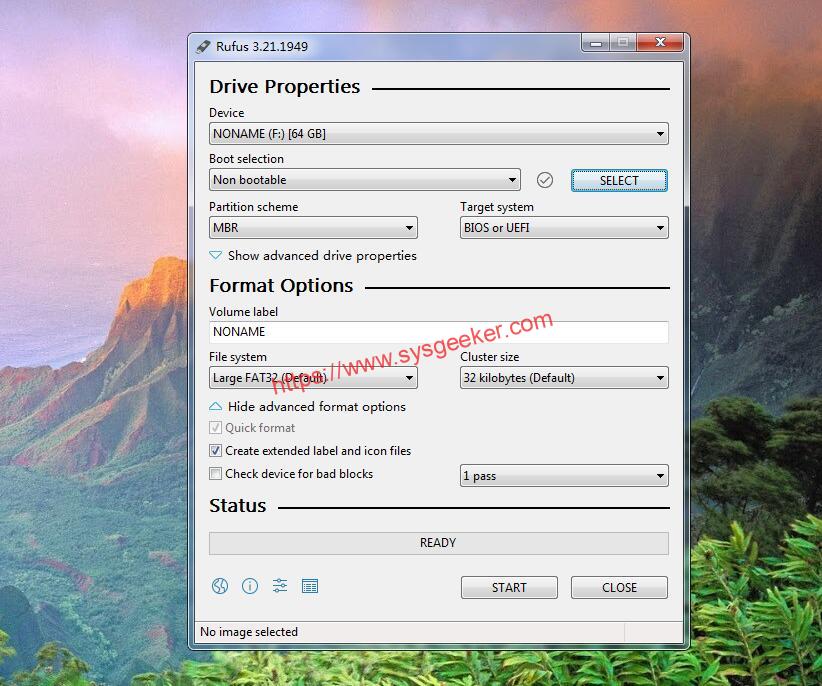Click the Rufus title bar icon
822x686 pixels.
coord(204,46)
